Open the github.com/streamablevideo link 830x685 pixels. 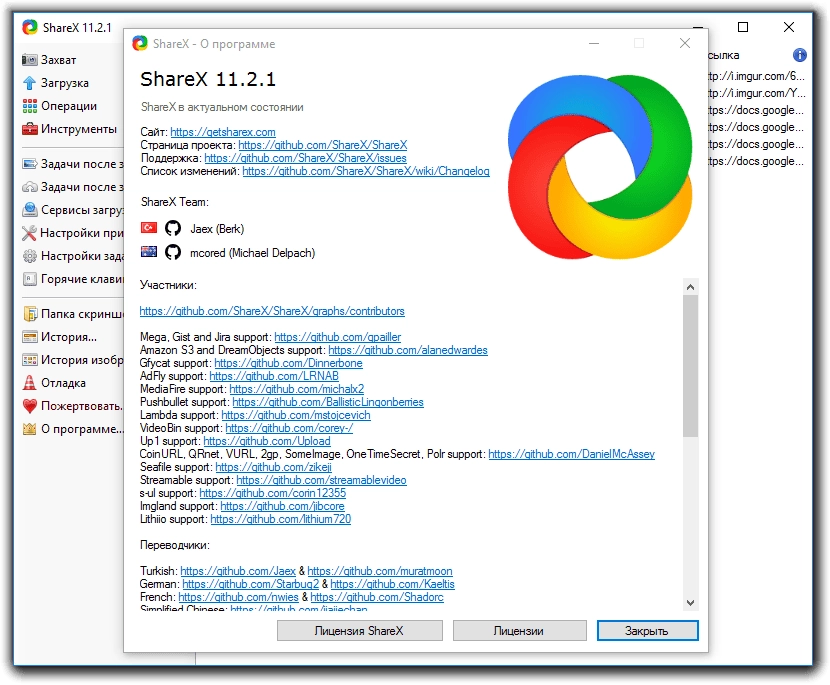[x=321, y=480]
